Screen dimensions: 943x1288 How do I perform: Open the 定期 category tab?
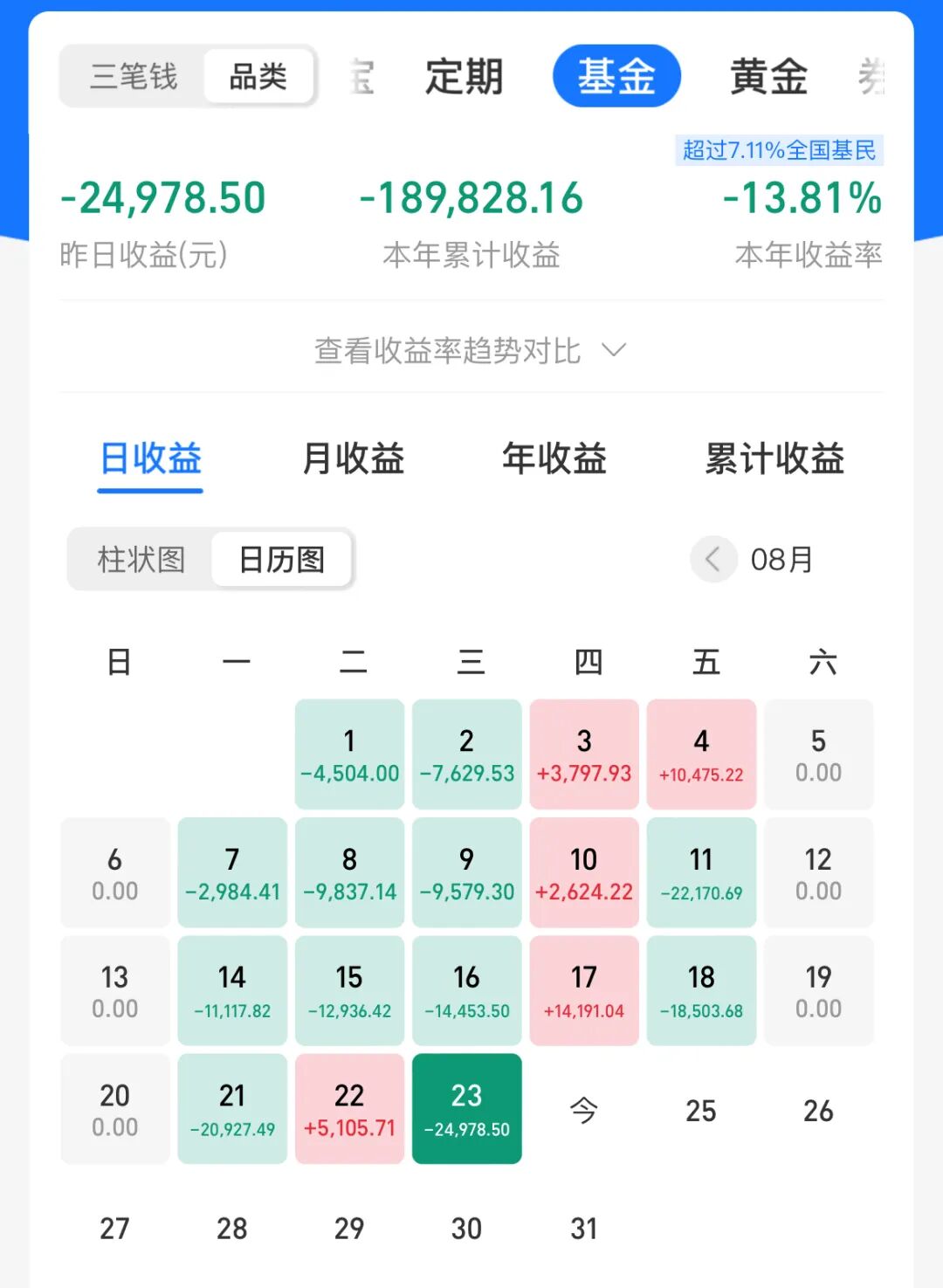pos(464,77)
